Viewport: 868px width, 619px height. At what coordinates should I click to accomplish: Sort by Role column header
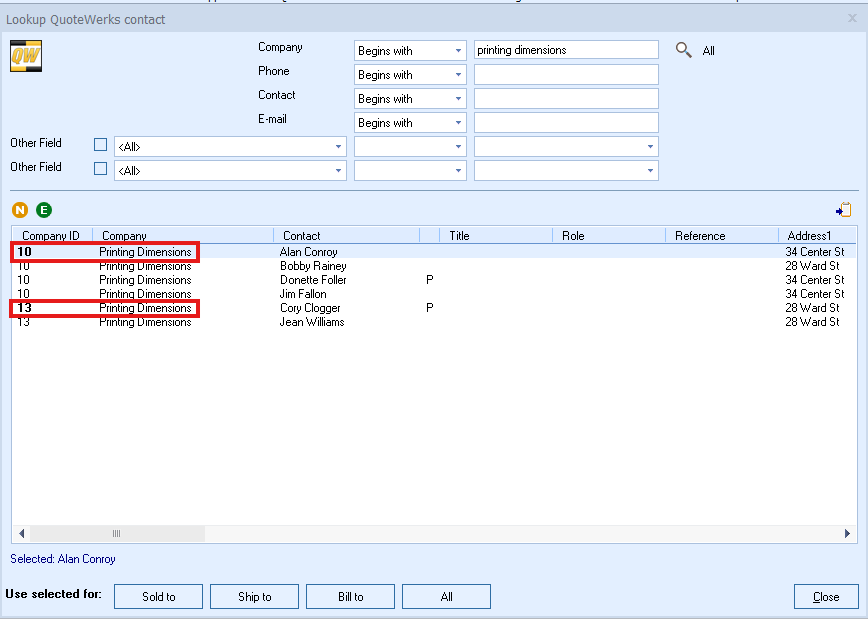609,235
